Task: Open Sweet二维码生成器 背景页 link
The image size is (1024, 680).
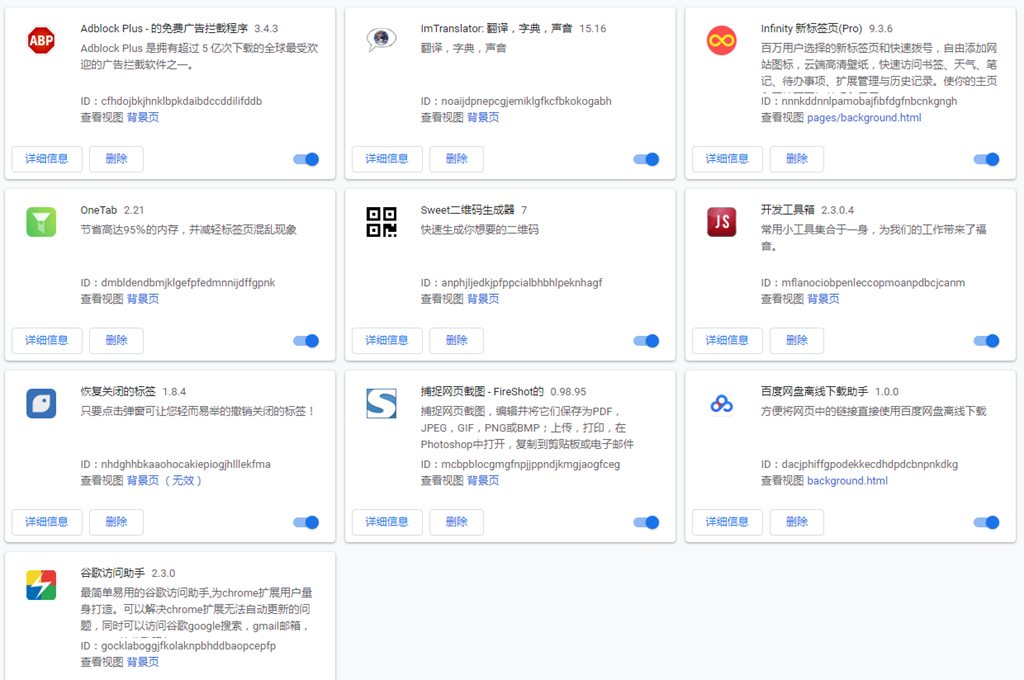Action: (x=483, y=299)
